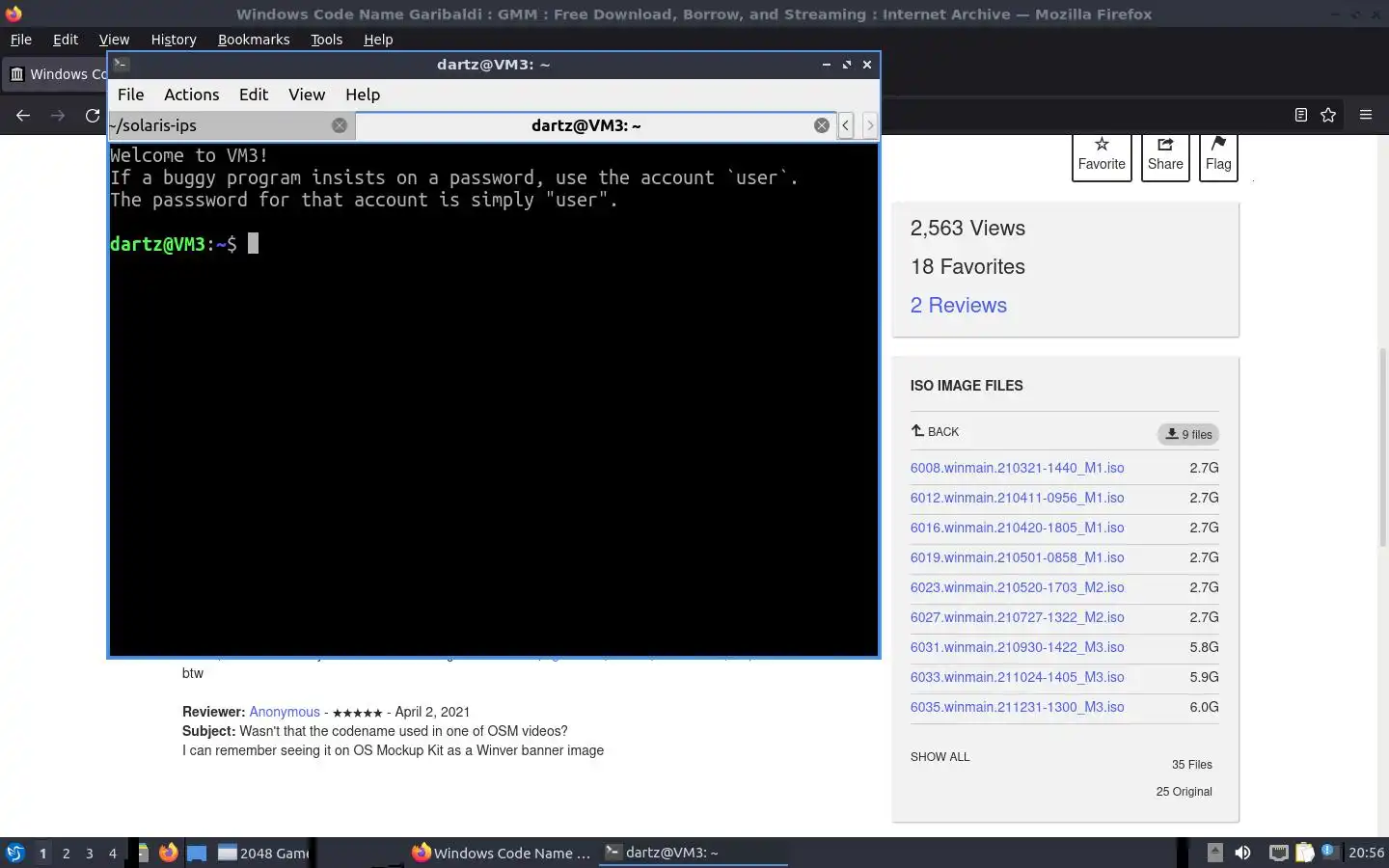Open the Firefox Edit menu

click(66, 40)
